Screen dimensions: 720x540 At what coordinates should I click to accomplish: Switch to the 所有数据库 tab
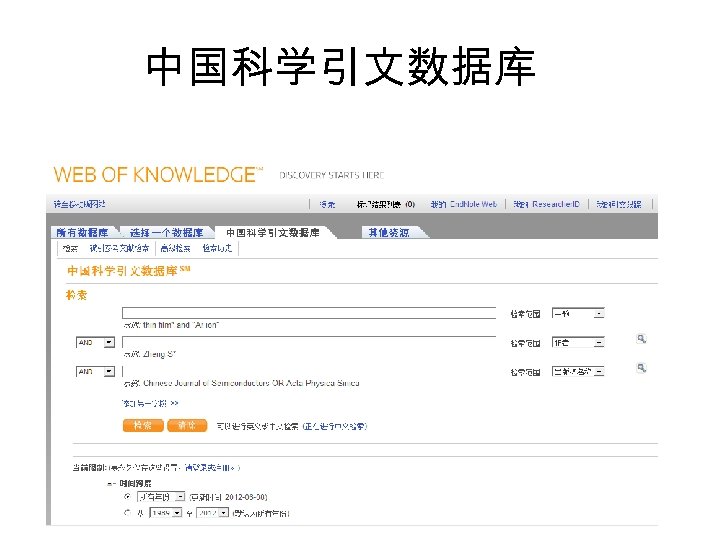(x=83, y=233)
